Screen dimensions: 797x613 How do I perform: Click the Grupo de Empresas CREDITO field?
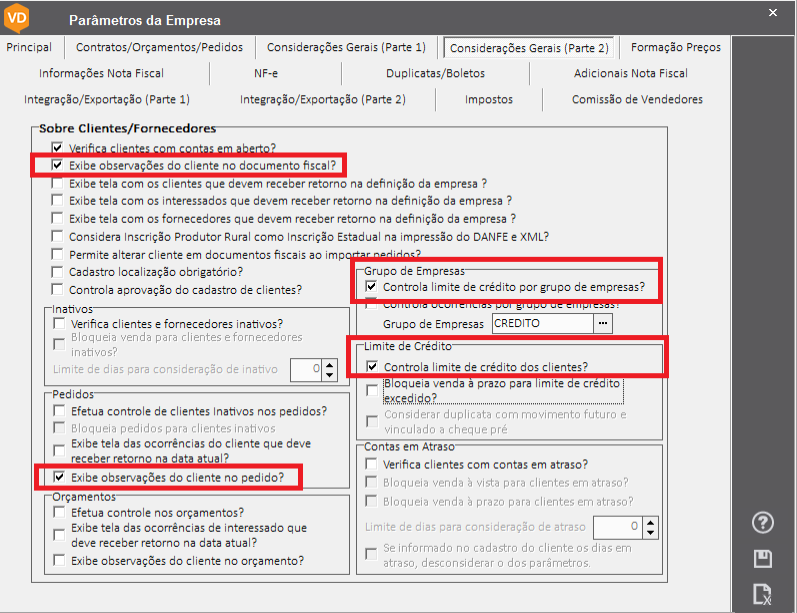542,323
